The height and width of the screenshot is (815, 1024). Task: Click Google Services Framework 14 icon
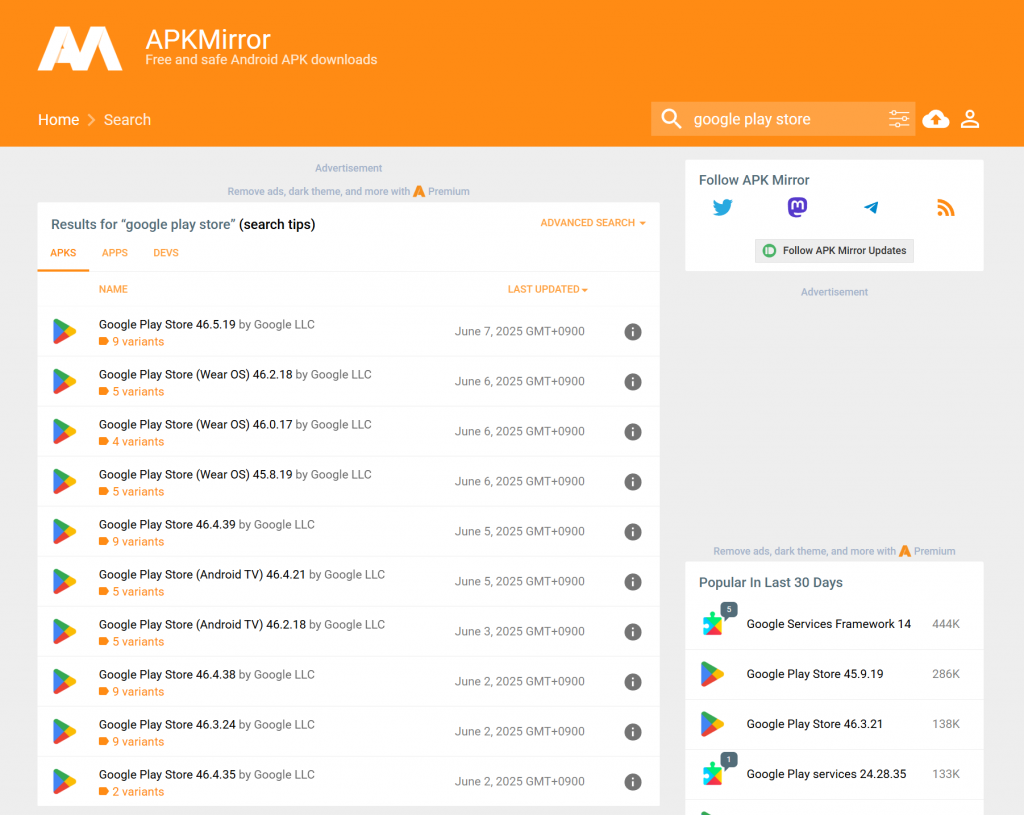click(712, 624)
